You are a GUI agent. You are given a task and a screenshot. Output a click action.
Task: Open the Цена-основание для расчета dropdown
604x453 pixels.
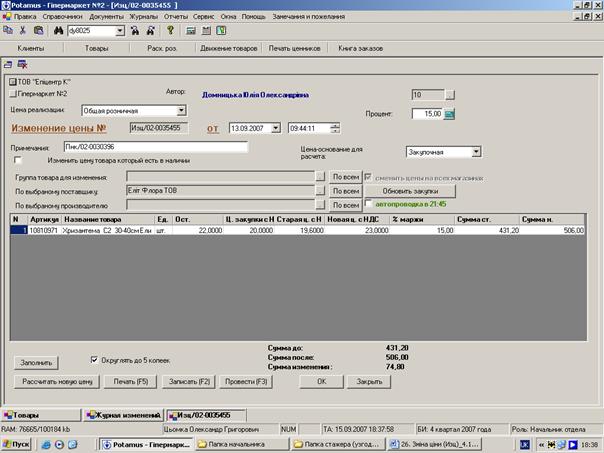click(x=476, y=152)
